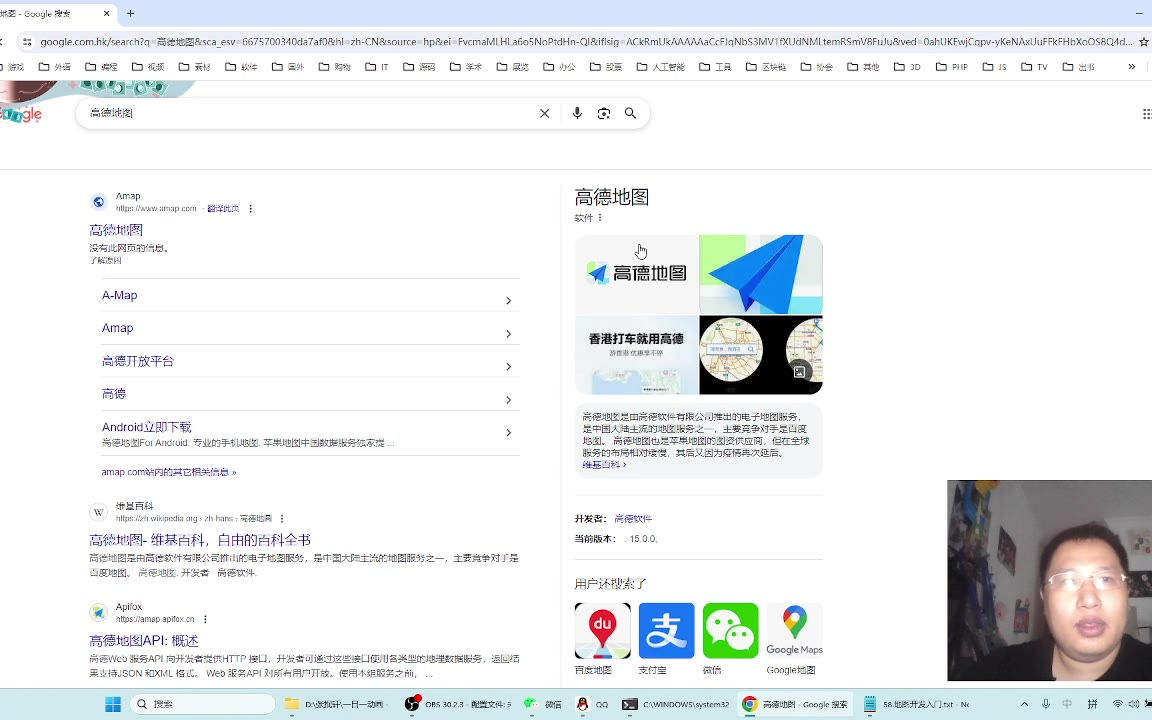The width and height of the screenshot is (1152, 720).
Task: Submit search with the magnifier icon
Action: pyautogui.click(x=630, y=113)
